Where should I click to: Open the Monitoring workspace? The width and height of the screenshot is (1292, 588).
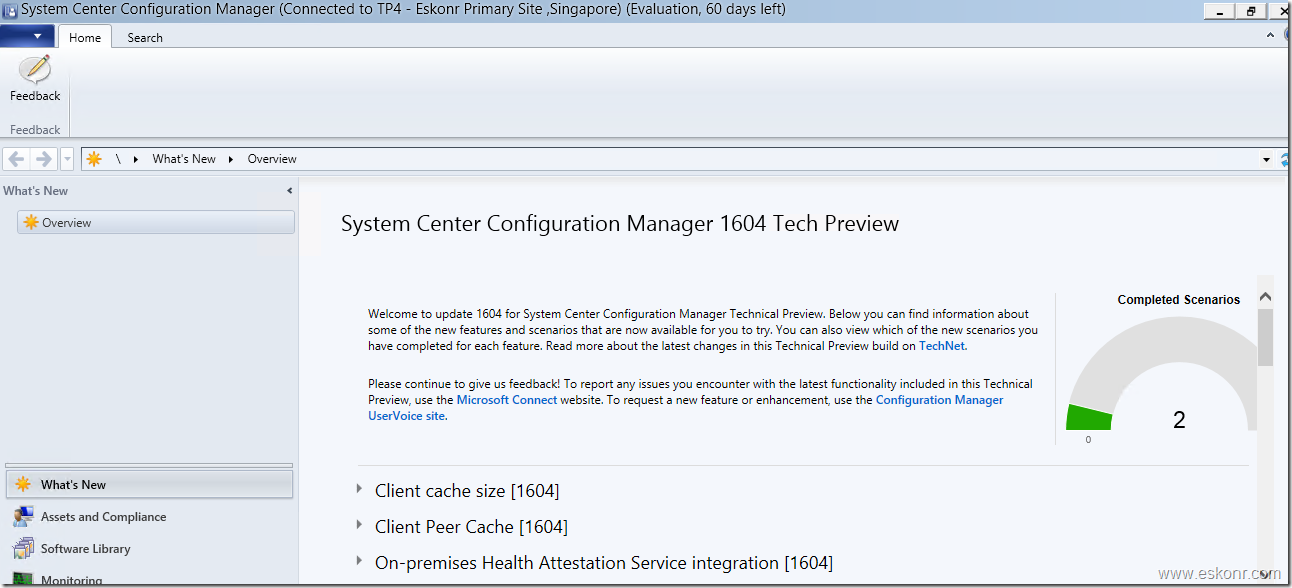(x=71, y=579)
